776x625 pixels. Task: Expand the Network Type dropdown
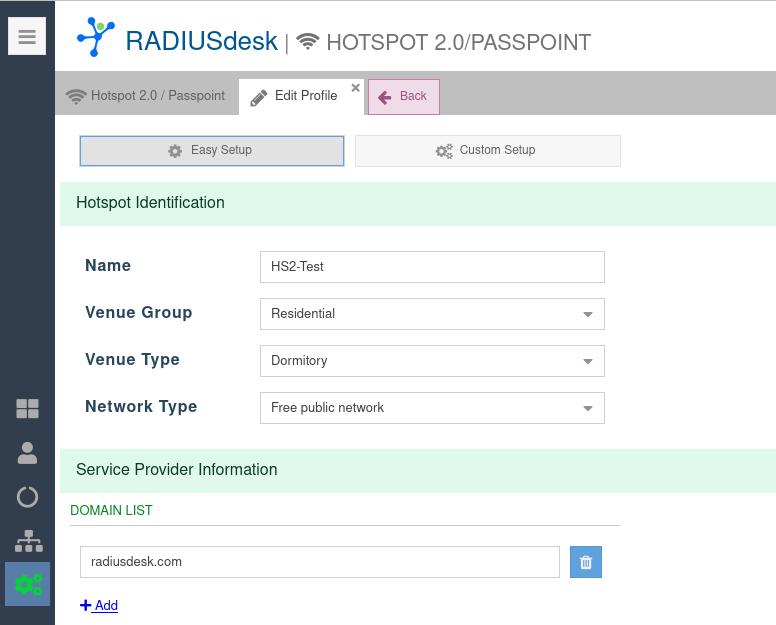[x=587, y=408]
